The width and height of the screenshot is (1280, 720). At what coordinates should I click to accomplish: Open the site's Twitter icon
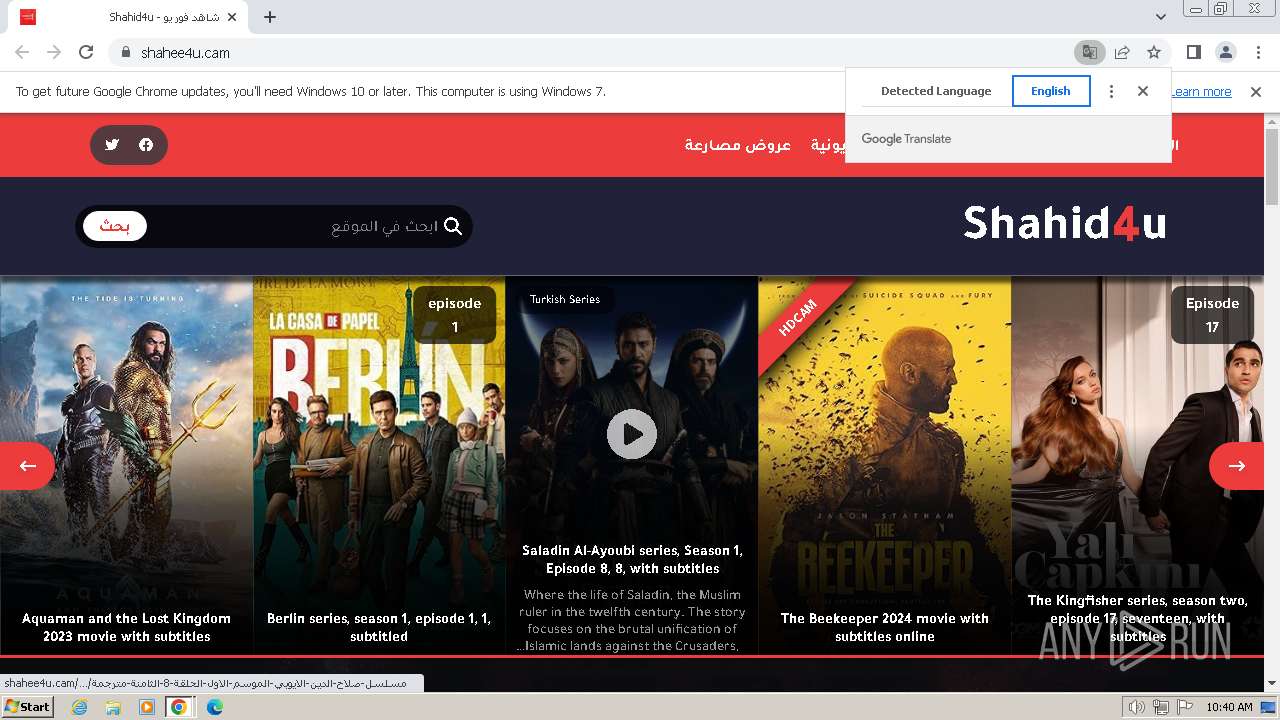point(112,145)
